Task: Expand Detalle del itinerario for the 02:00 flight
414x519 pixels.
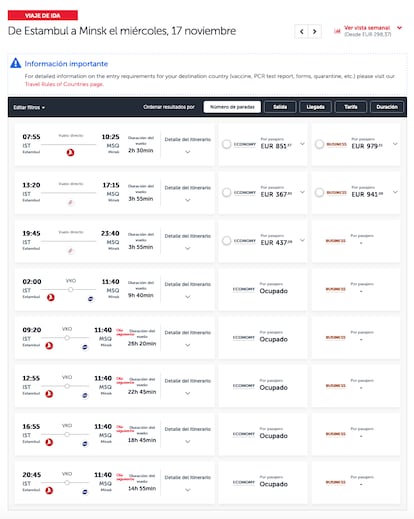Action: (x=188, y=297)
